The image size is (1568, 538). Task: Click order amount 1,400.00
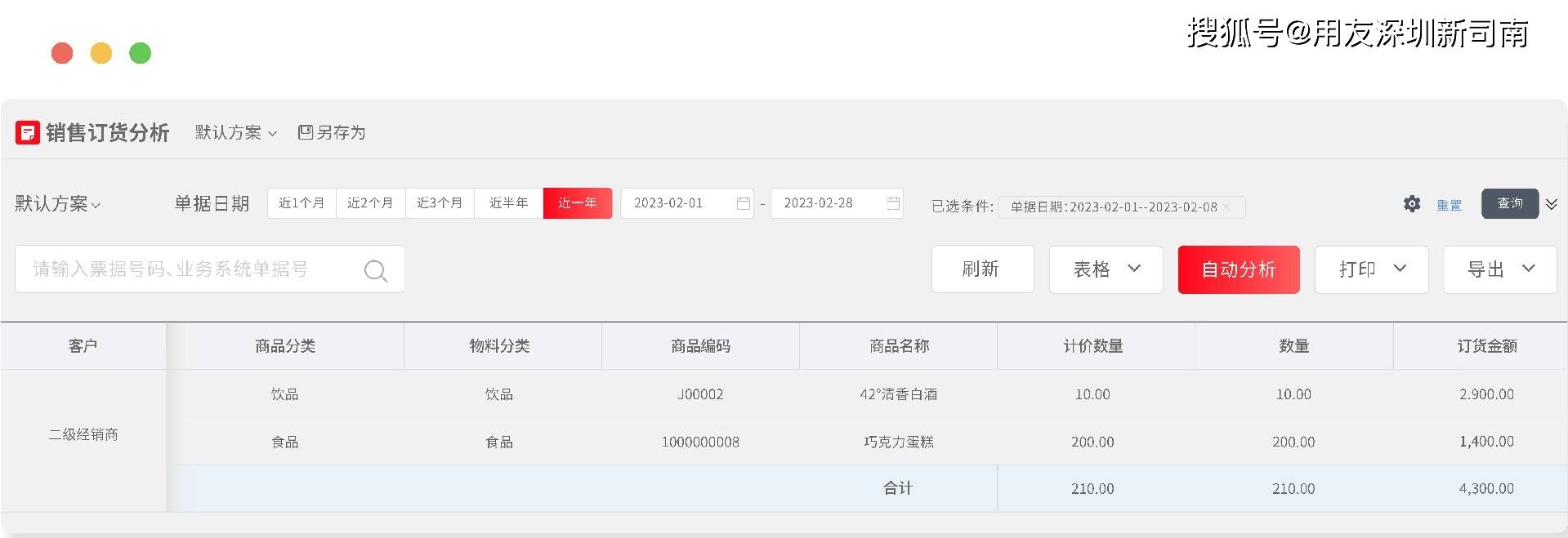pos(1486,442)
